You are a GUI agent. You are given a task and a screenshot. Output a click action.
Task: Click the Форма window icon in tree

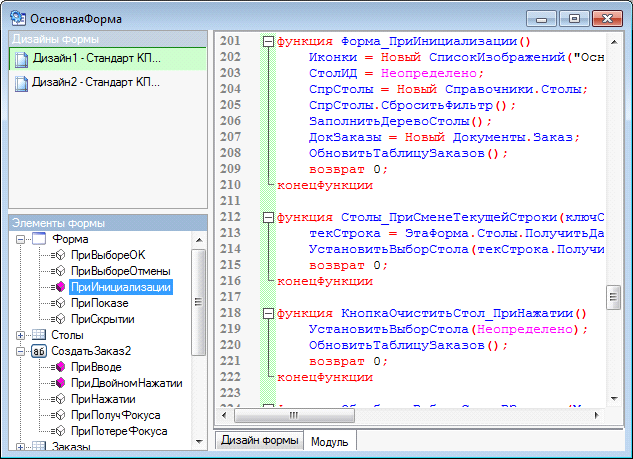click(x=39, y=239)
